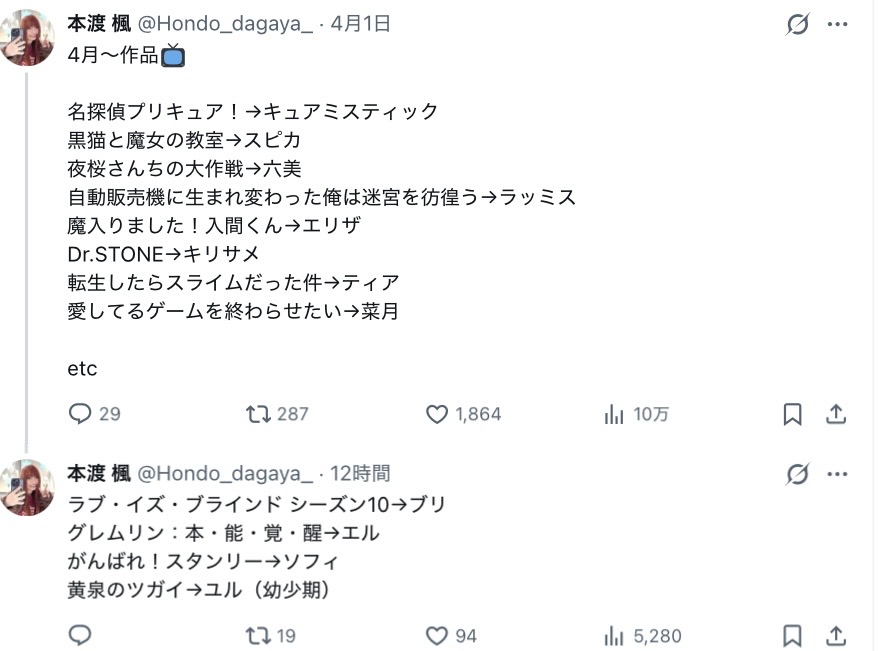Expand more options on second post
The height and width of the screenshot is (651, 884).
(x=838, y=474)
